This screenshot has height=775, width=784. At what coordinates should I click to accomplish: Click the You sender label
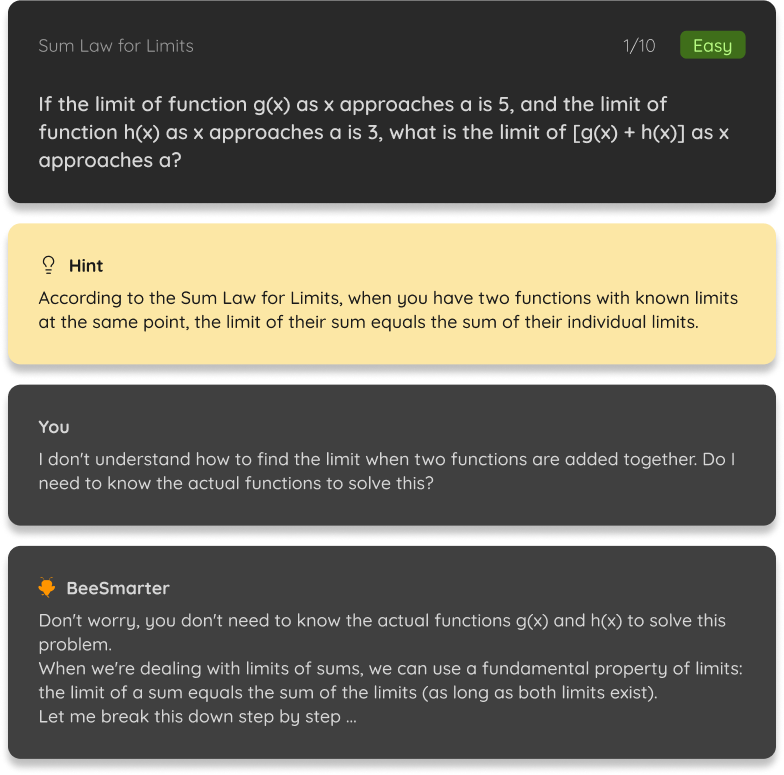[54, 427]
